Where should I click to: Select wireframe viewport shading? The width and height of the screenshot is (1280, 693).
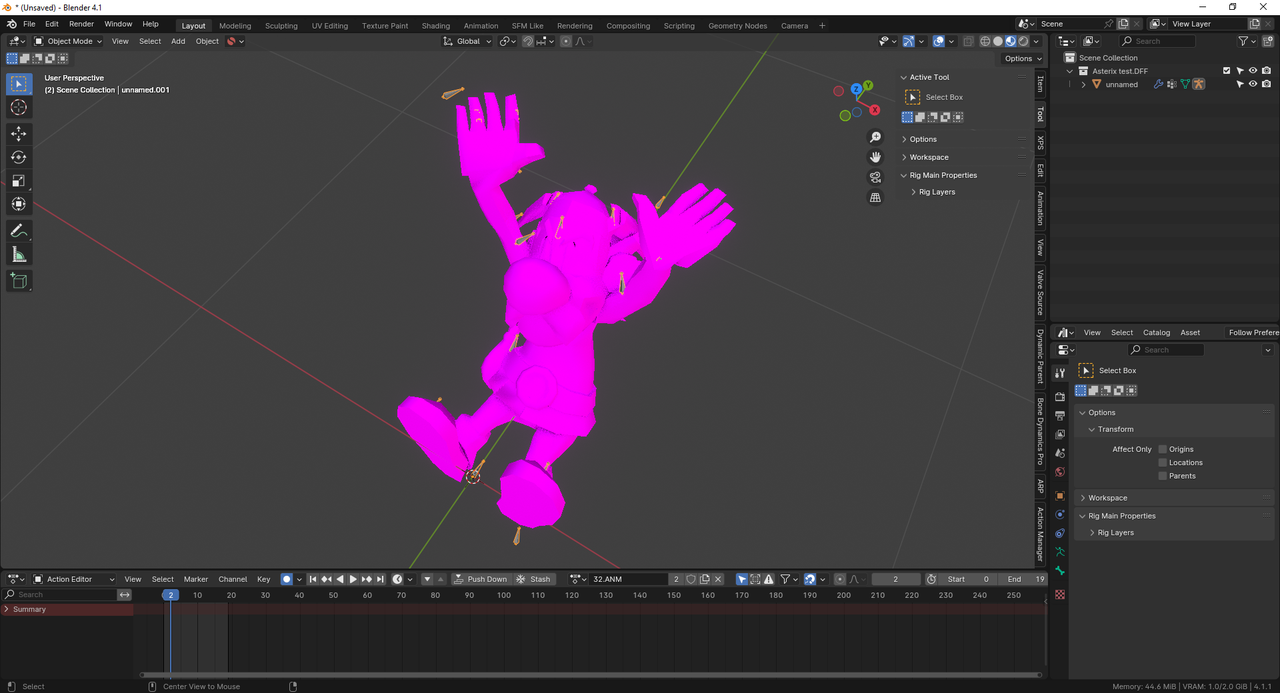click(985, 41)
